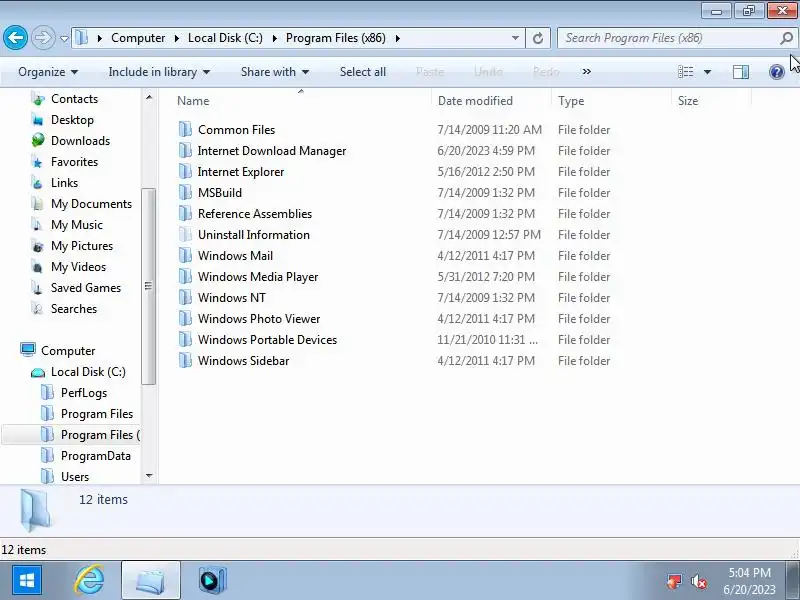
Task: Select Saved Games in the navigation pane
Action: [x=86, y=288]
